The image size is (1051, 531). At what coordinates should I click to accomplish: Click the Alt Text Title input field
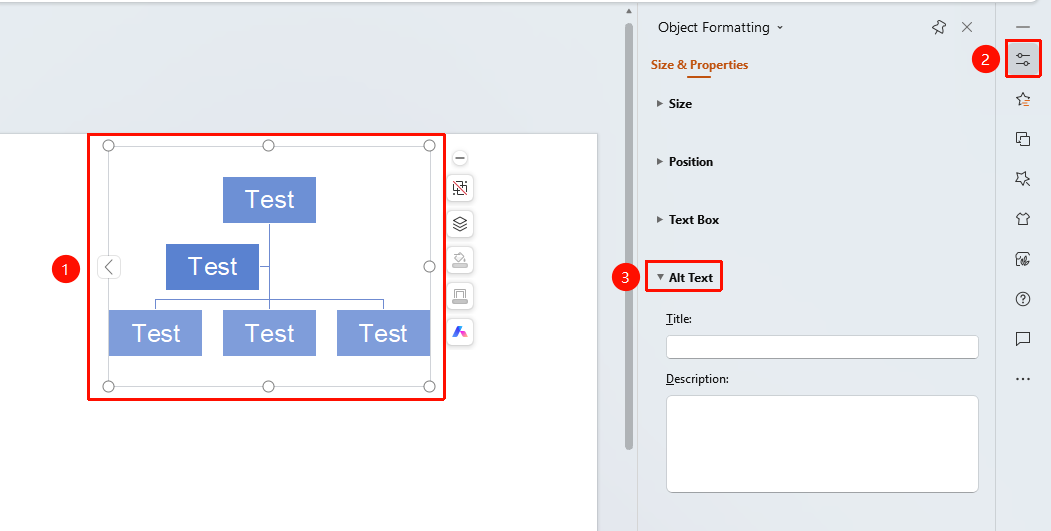pos(822,347)
